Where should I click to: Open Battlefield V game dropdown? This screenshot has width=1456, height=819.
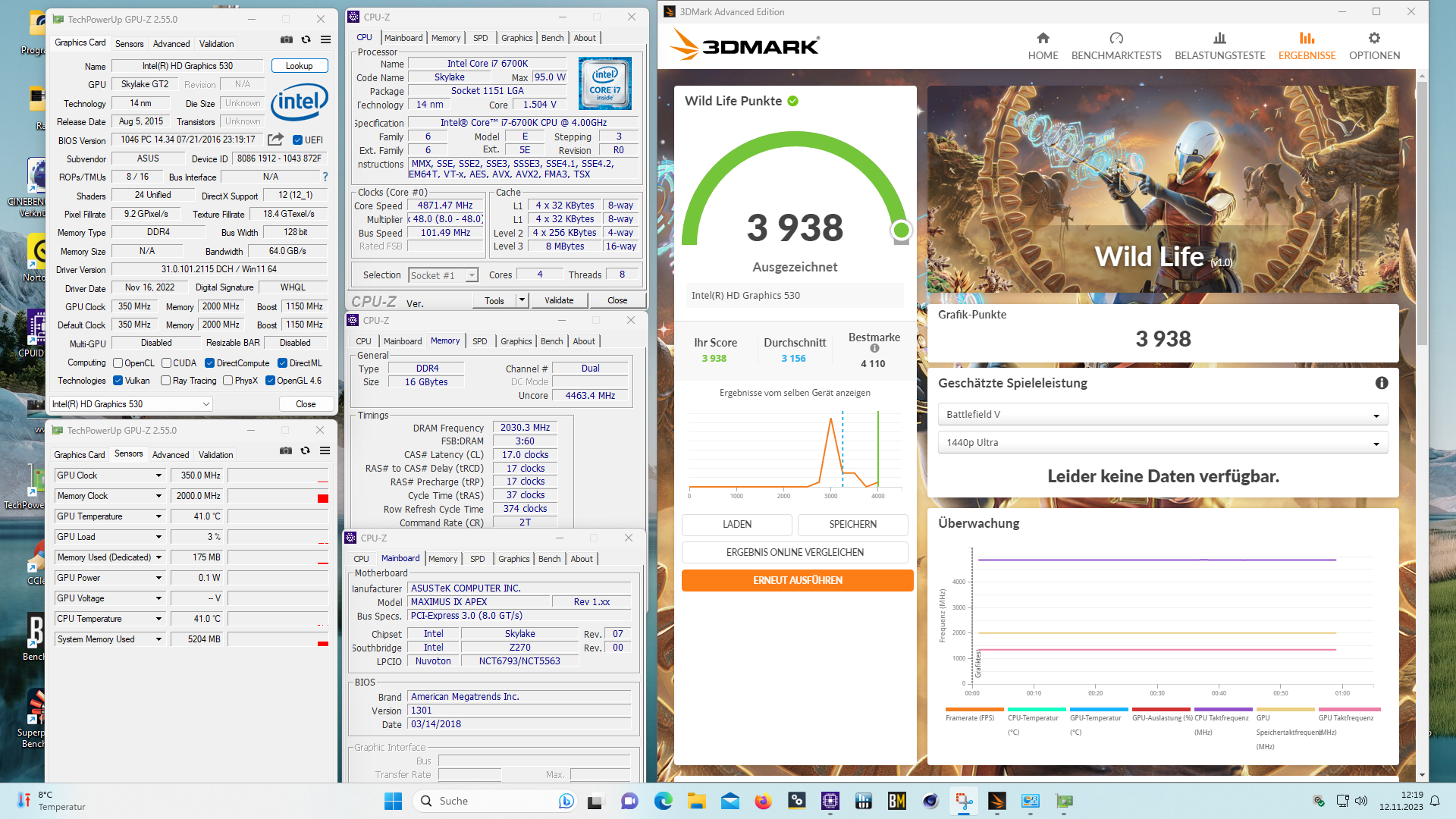click(1163, 414)
